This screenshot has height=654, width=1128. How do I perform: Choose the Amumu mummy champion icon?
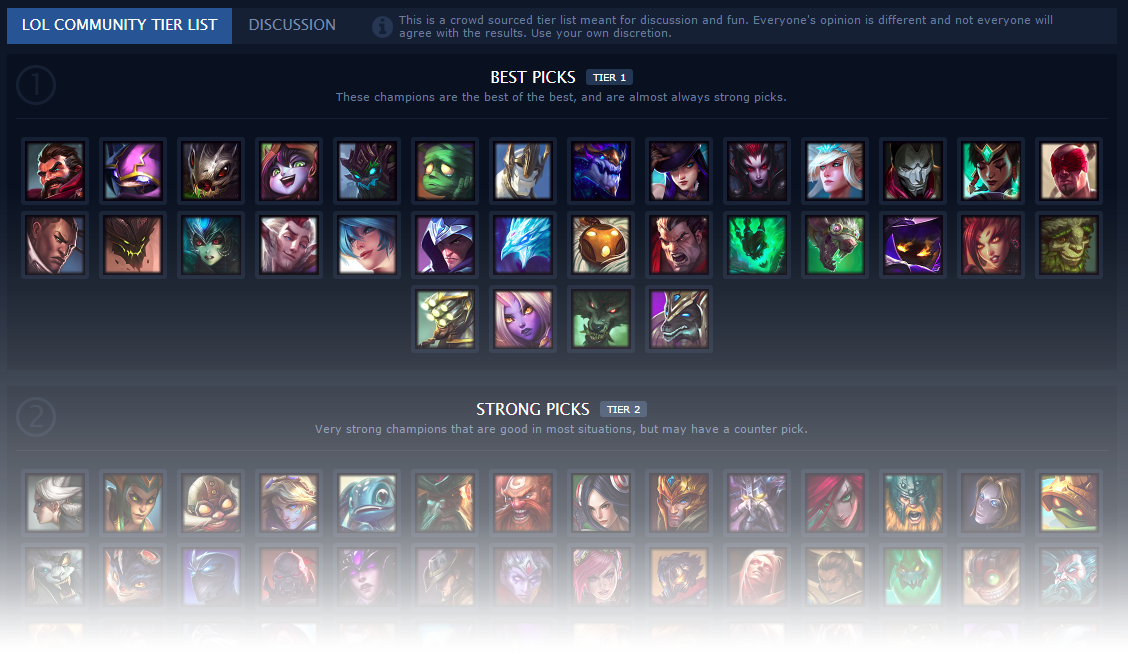click(x=445, y=171)
